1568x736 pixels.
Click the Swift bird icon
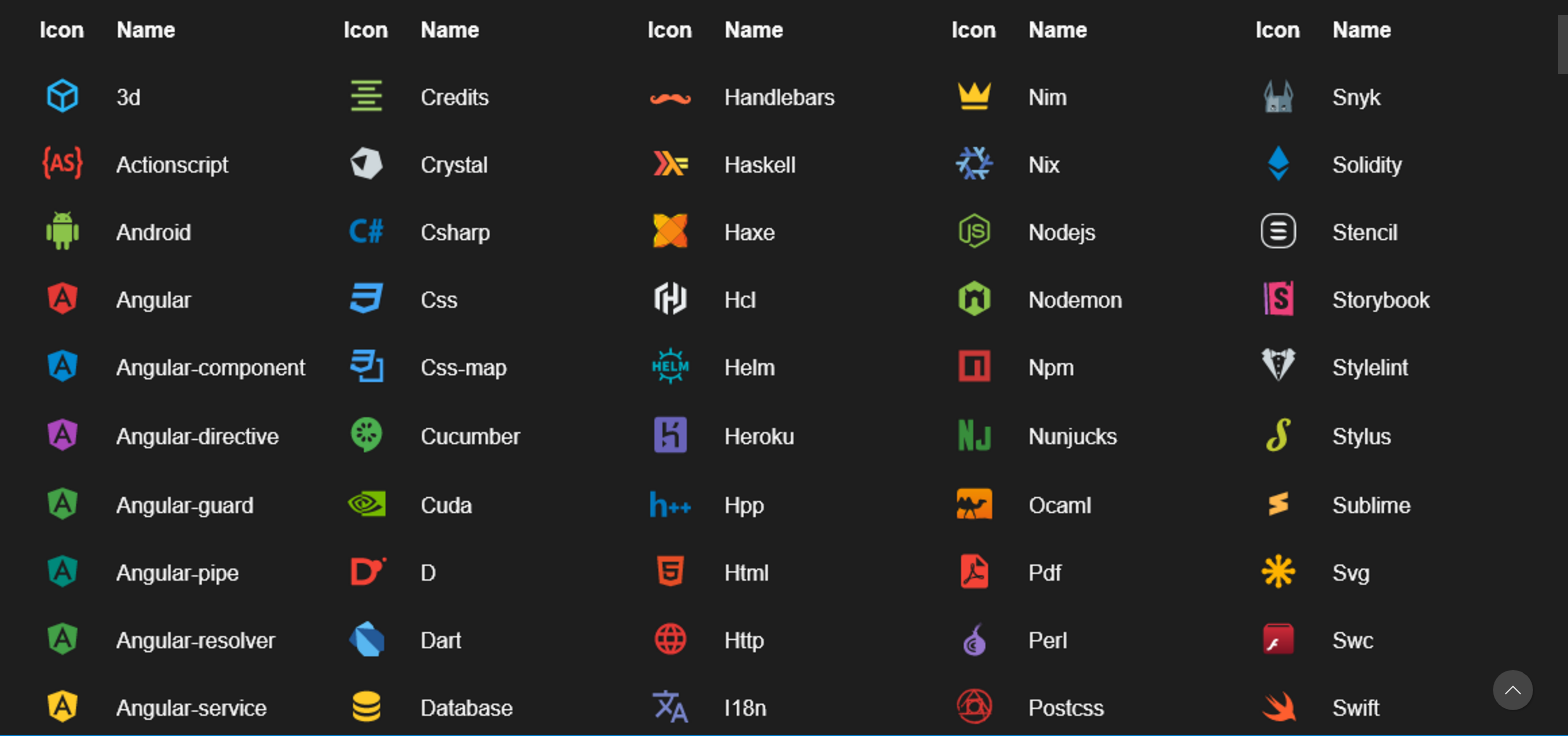[x=1278, y=707]
